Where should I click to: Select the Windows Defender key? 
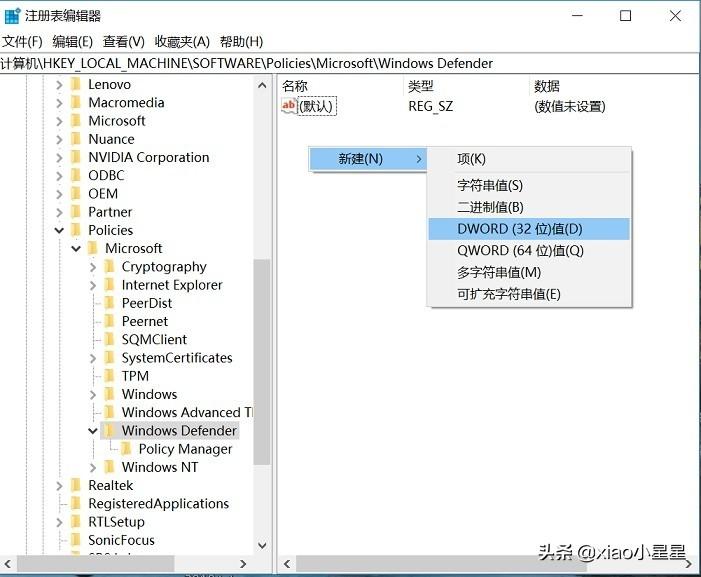(179, 431)
